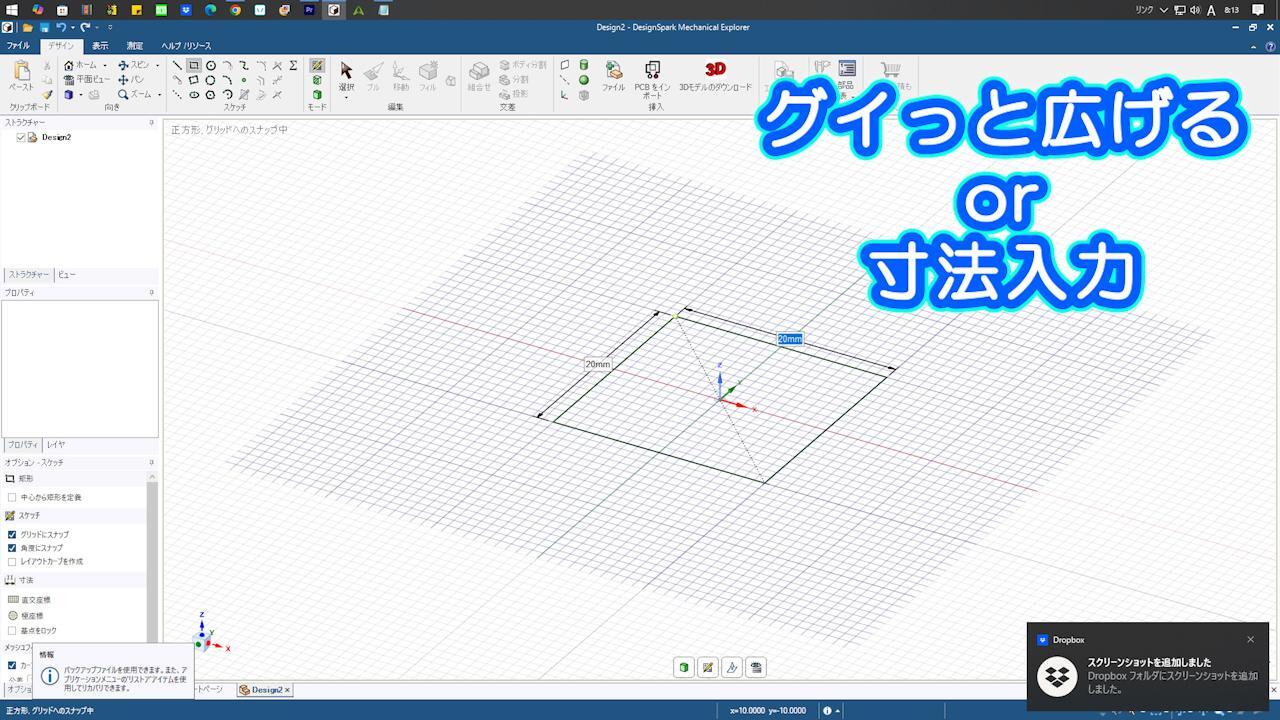Enable define rectangle from center
Screen dimensions: 1280x720
(x=12, y=497)
